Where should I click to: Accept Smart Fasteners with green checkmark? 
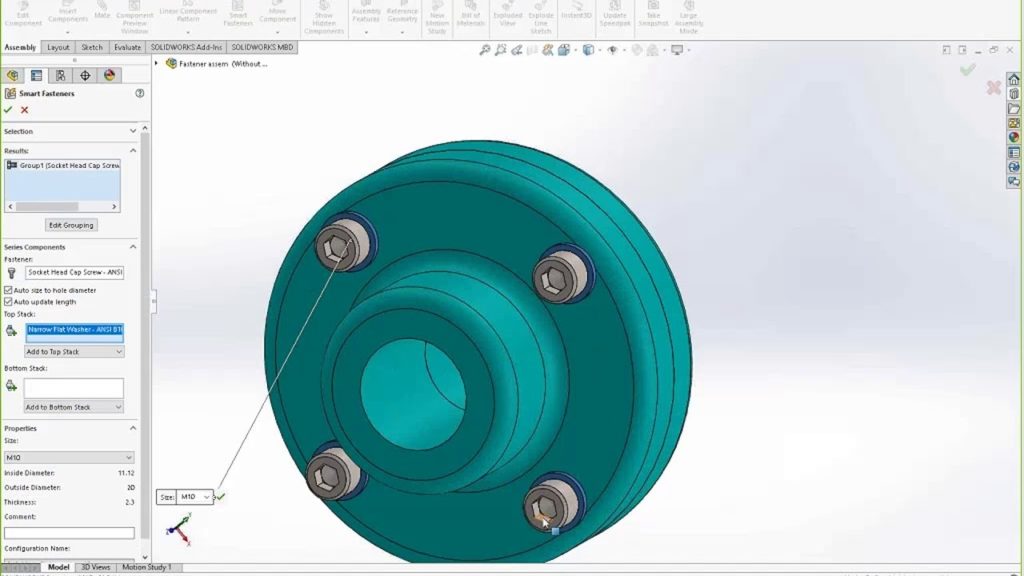8,110
